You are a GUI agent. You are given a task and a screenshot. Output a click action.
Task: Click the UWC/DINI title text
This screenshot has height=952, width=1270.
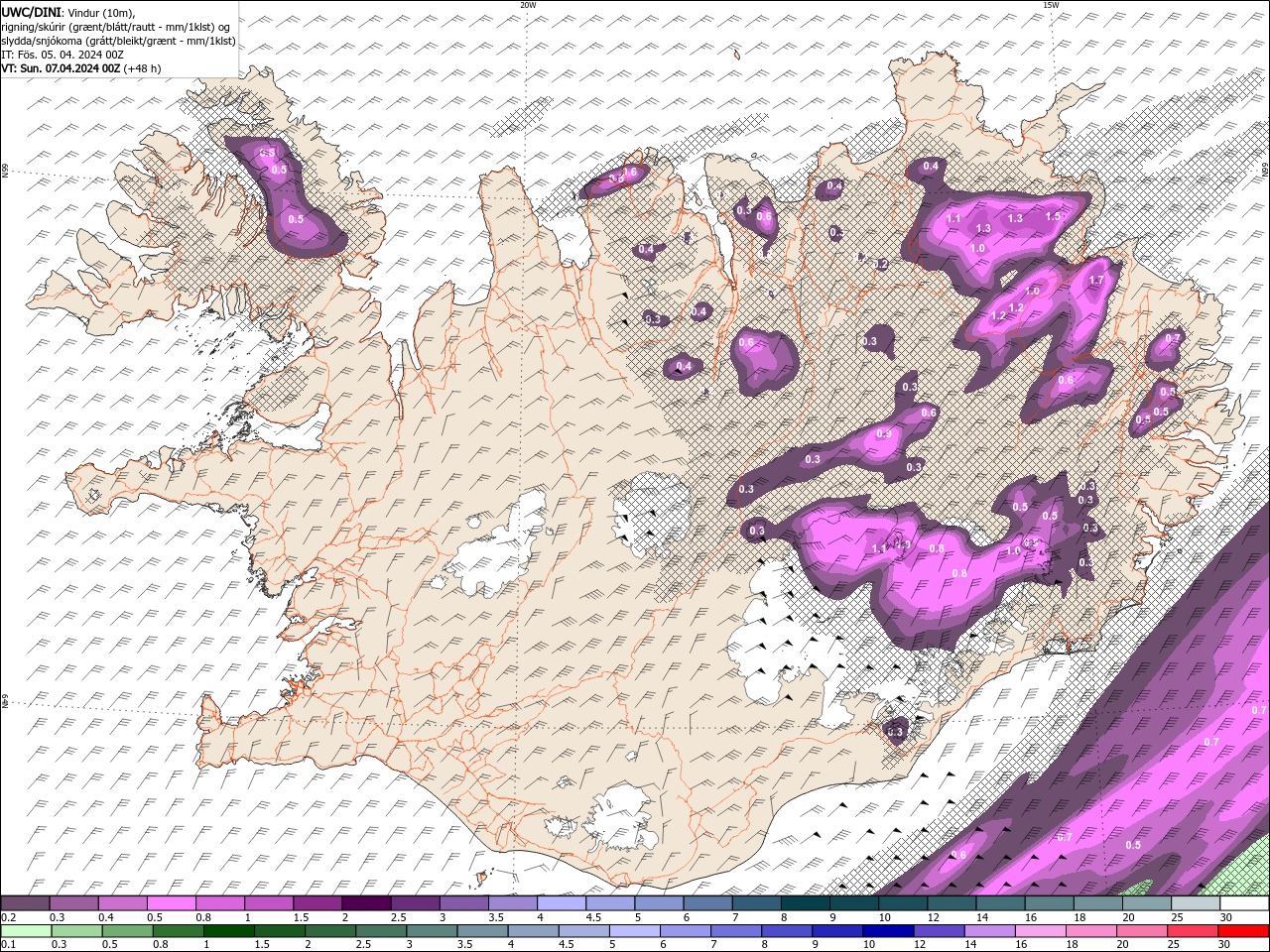32,11
